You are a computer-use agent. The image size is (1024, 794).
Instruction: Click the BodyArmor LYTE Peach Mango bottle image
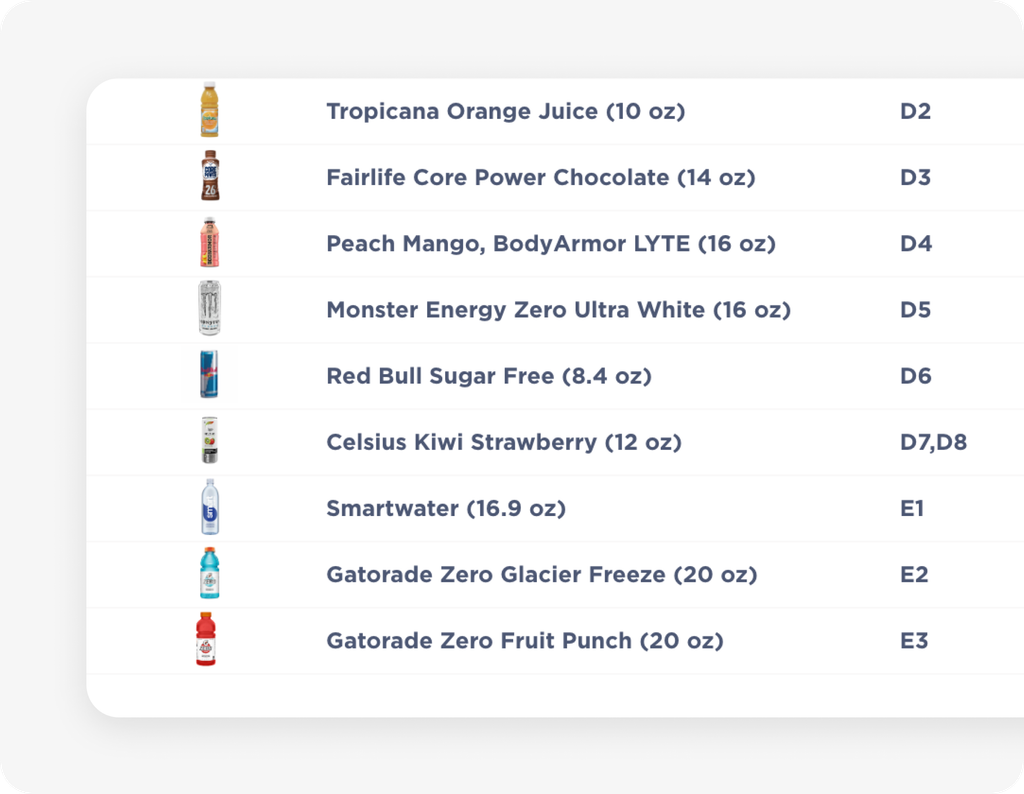click(209, 243)
